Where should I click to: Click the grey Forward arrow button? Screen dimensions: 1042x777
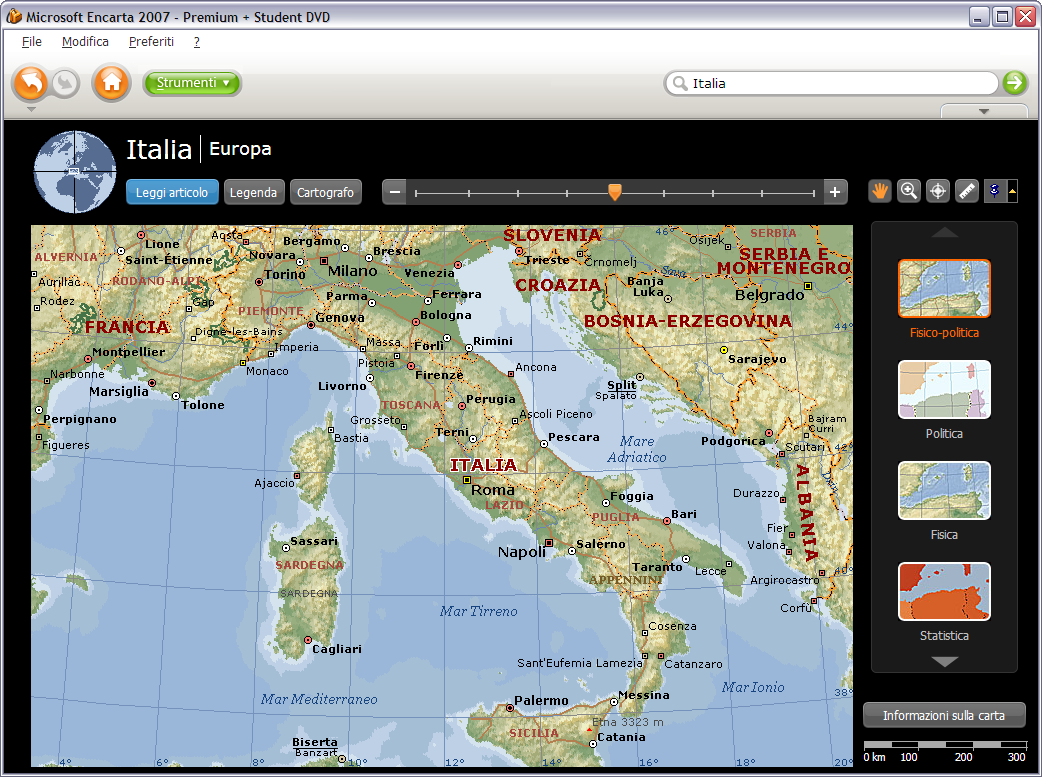click(x=65, y=83)
